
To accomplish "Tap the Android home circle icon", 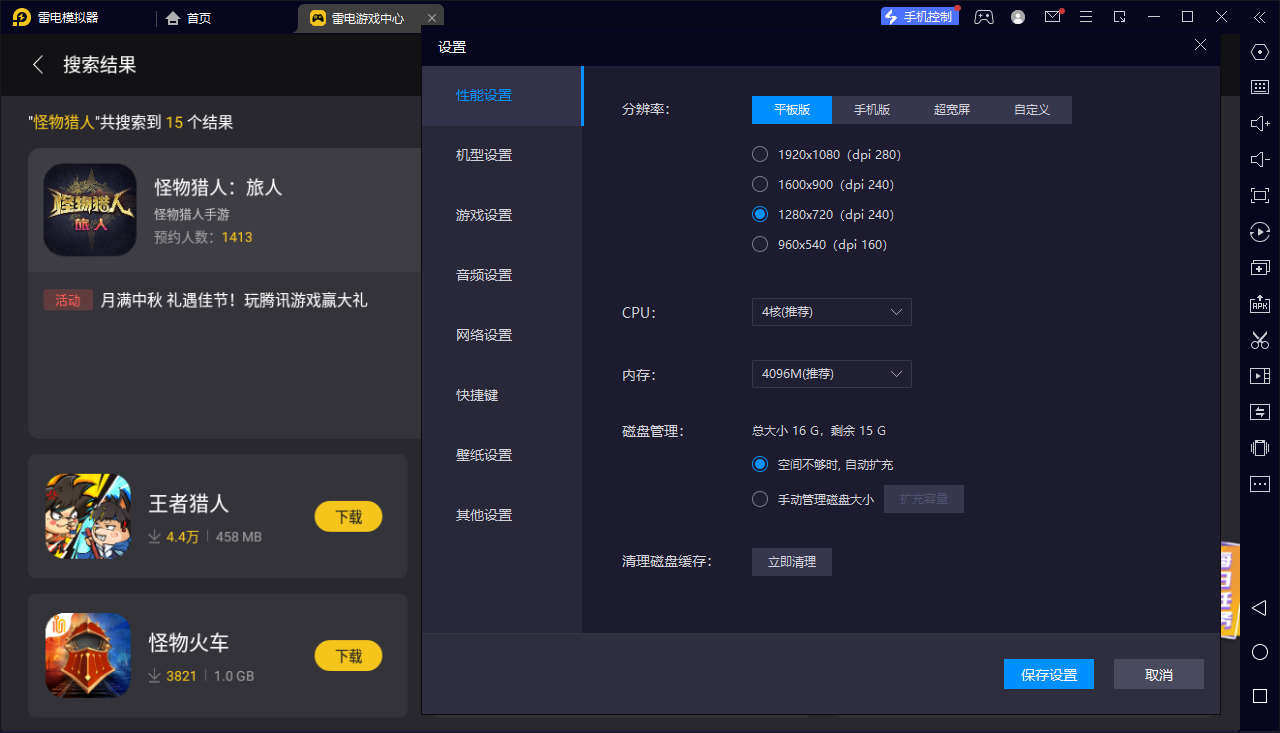I will 1260,652.
